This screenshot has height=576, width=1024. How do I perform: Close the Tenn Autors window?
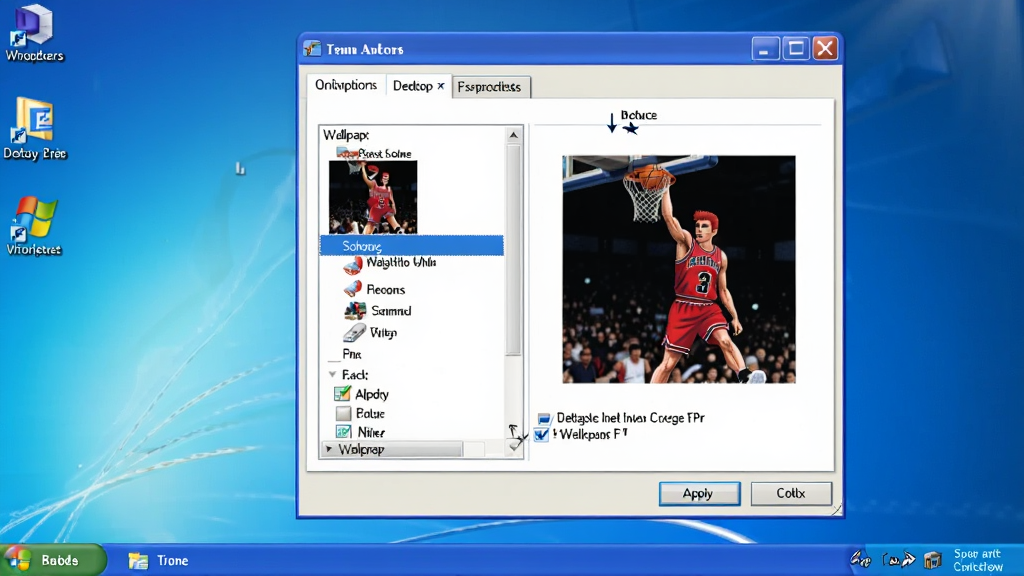click(825, 49)
